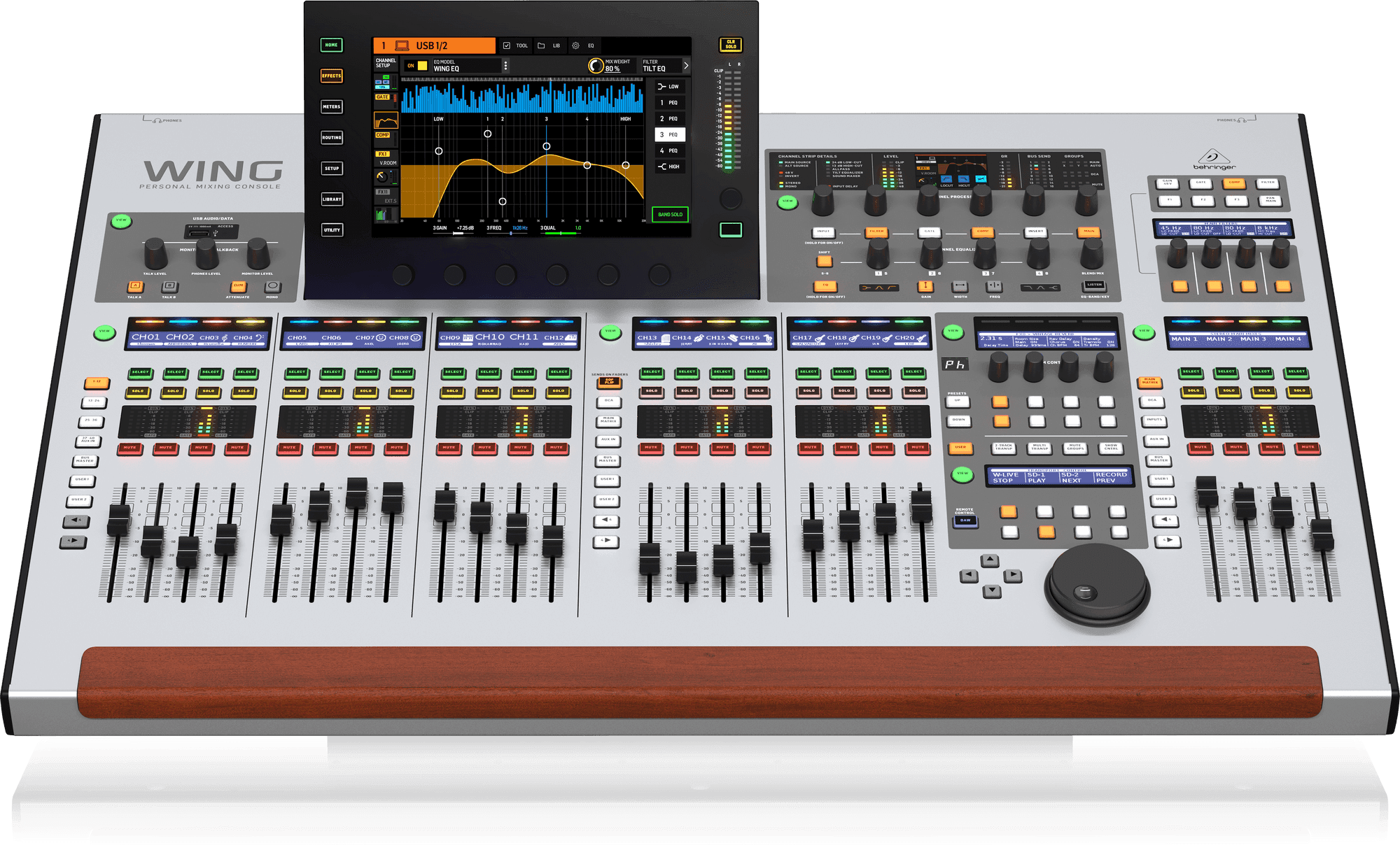
Task: Tap the right arrow navigation key
Action: pos(1012,575)
